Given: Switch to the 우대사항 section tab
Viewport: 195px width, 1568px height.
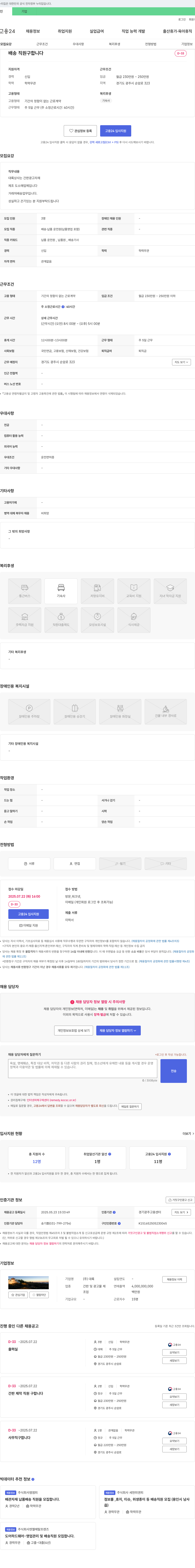Looking at the screenshot, I should [78, 44].
